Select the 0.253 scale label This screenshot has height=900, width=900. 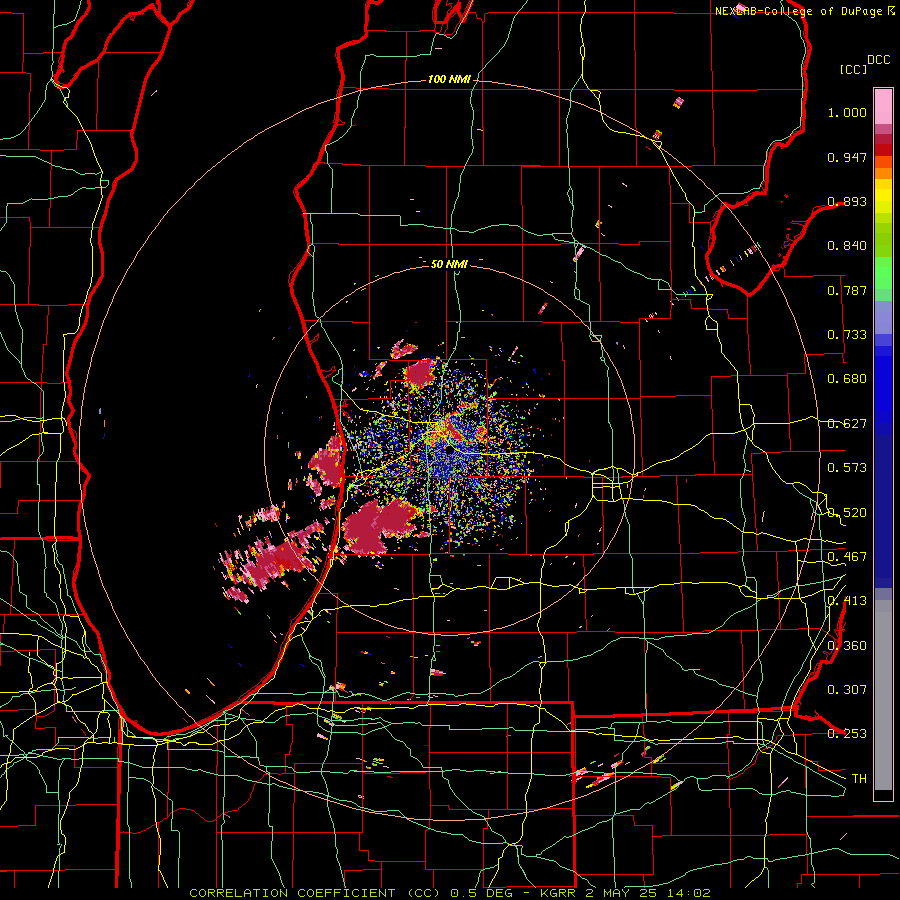click(847, 734)
